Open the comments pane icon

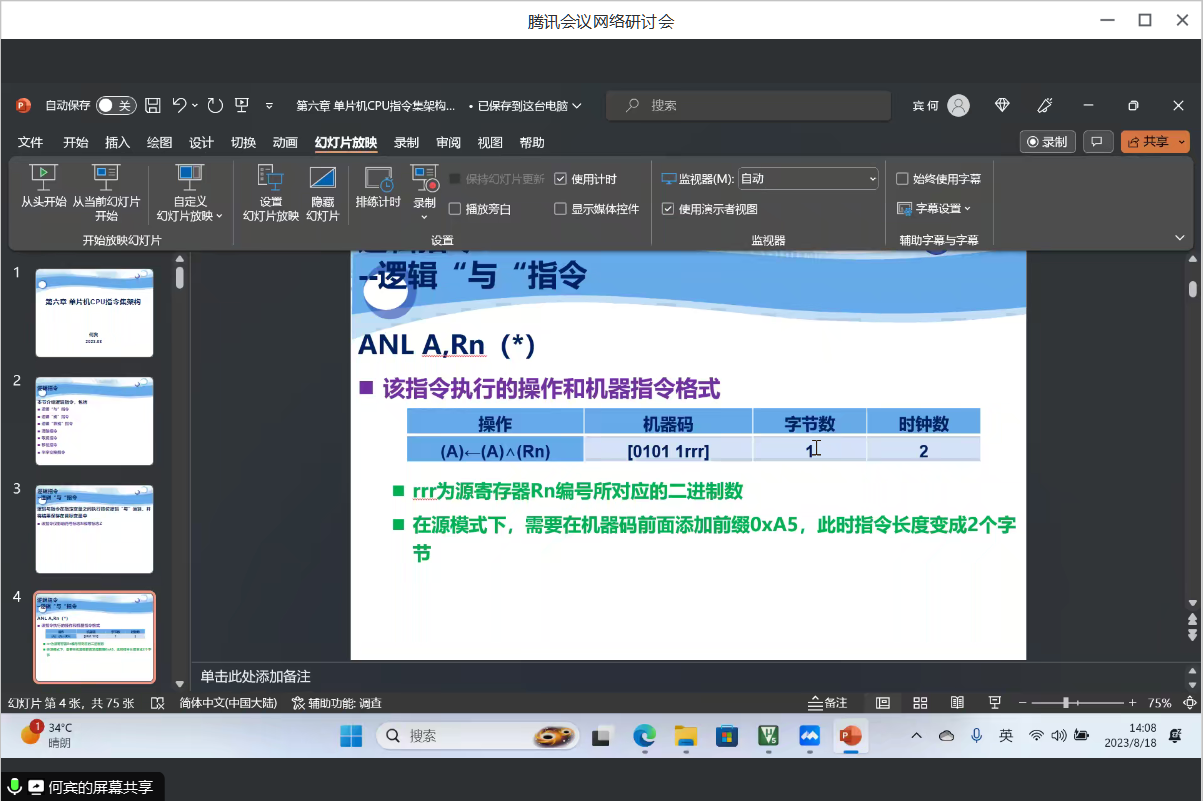coord(1097,142)
